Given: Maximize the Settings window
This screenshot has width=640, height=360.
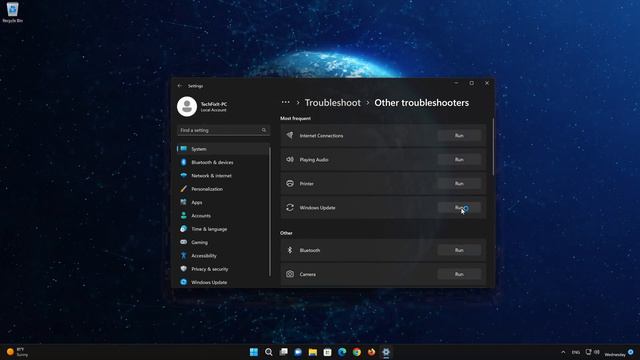Looking at the screenshot, I should pos(471,83).
